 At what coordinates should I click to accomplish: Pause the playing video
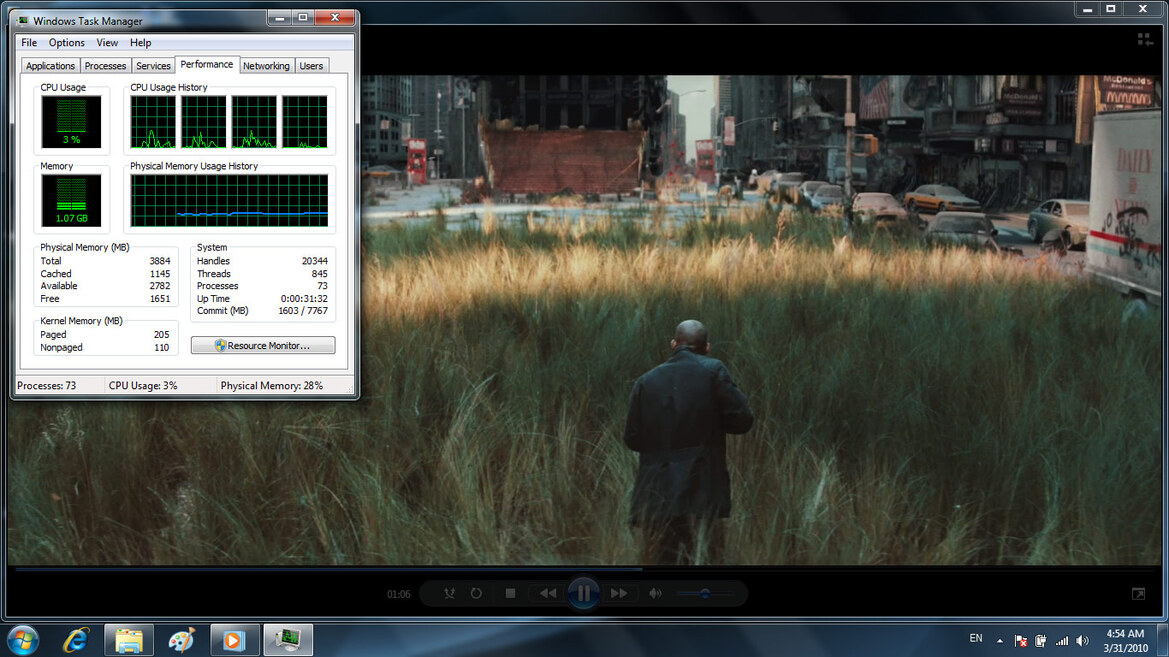584,594
